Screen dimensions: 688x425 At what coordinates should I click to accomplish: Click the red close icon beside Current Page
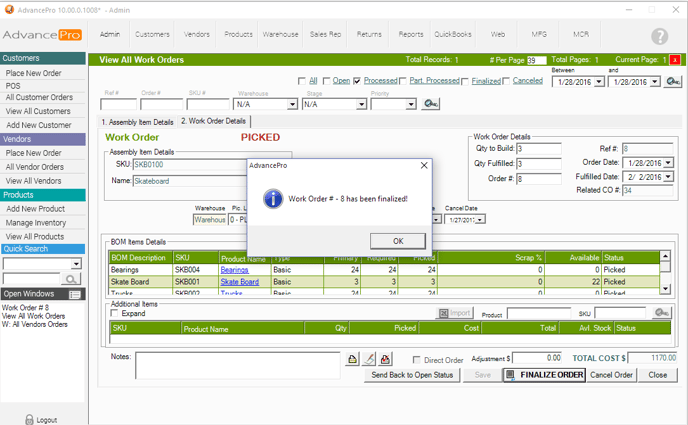point(675,60)
